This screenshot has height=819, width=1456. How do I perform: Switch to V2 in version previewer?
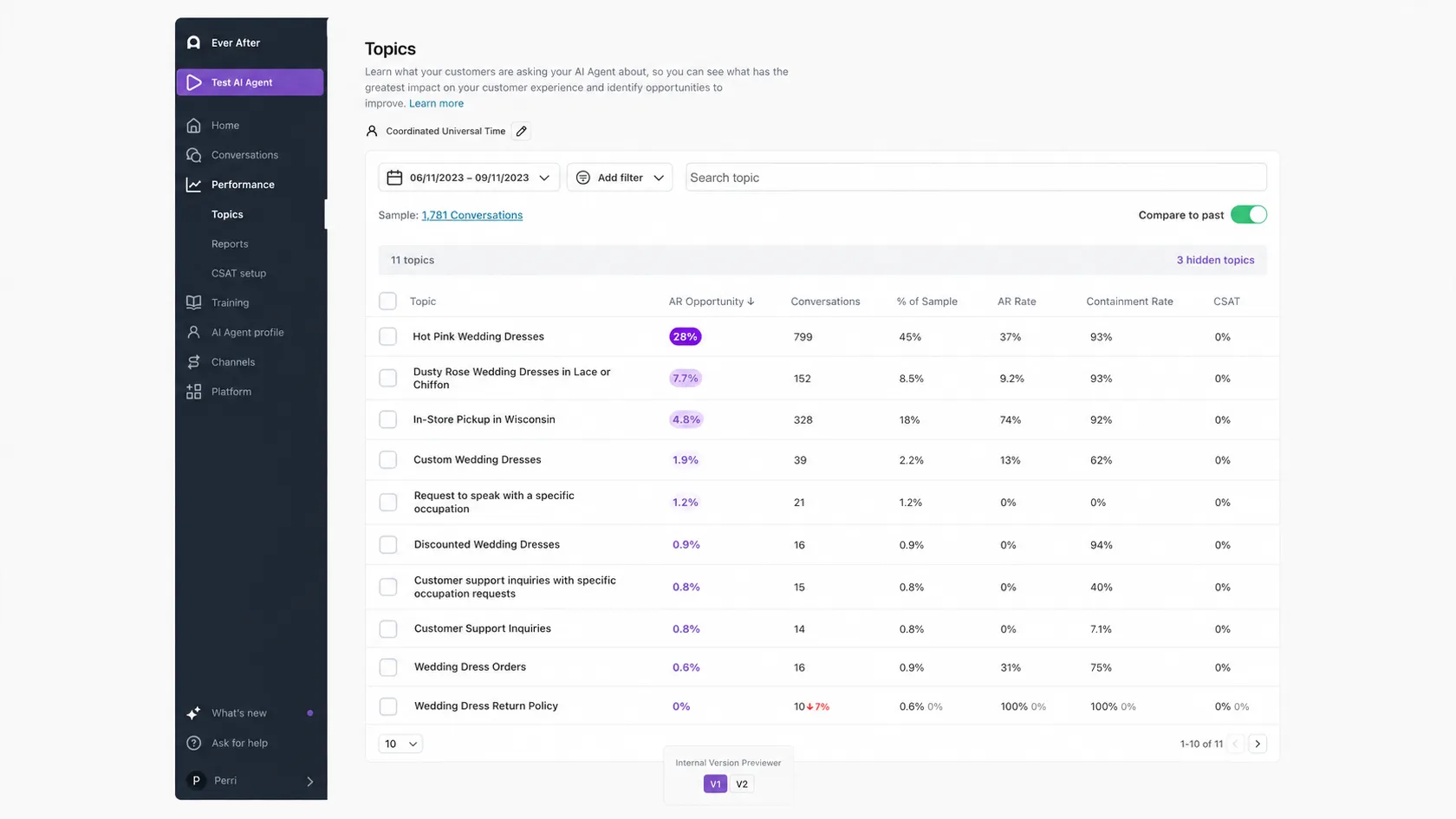[x=742, y=784]
